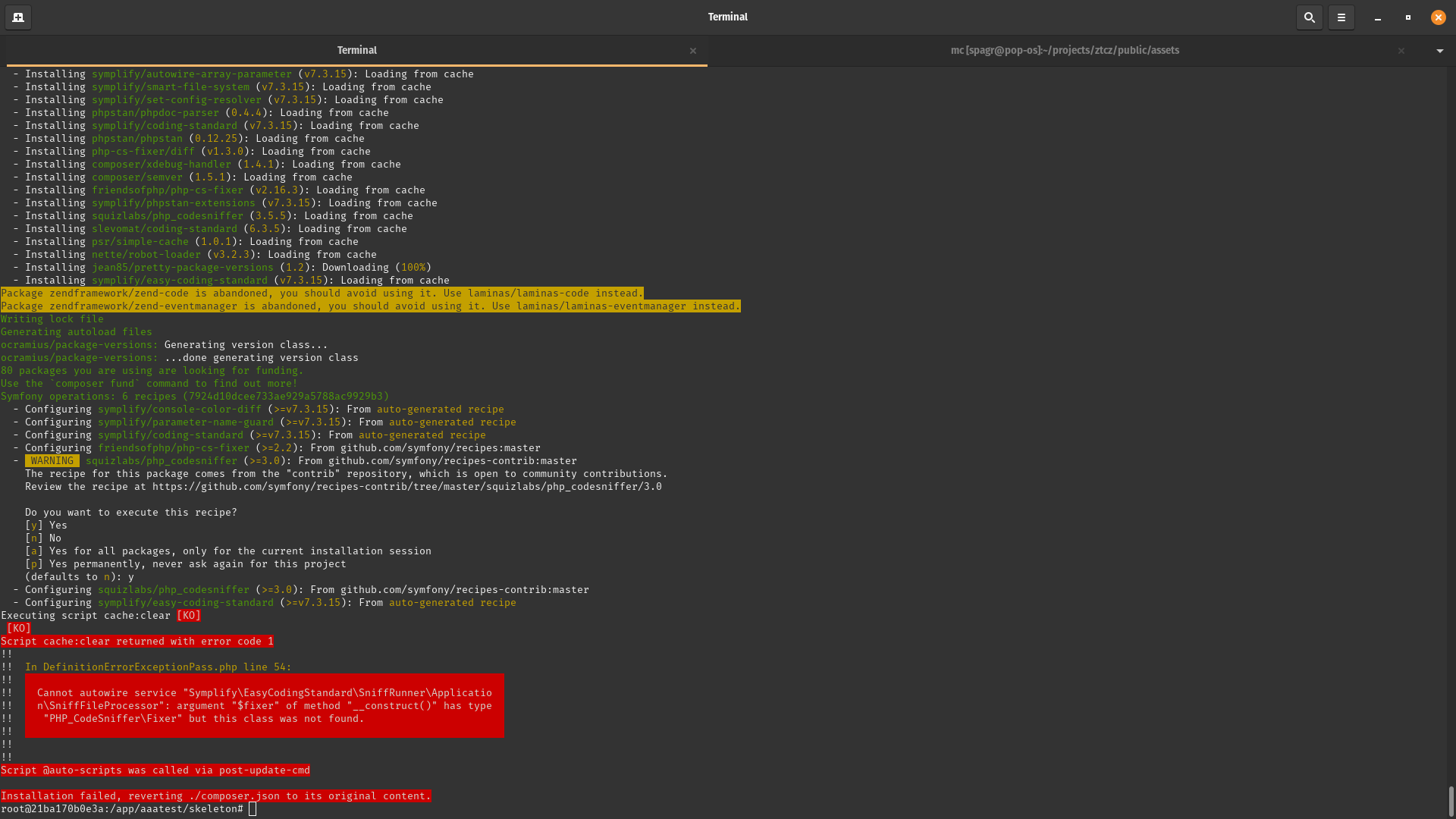The image size is (1456, 819).
Task: Switch to the mc assets tab
Action: tap(1065, 50)
